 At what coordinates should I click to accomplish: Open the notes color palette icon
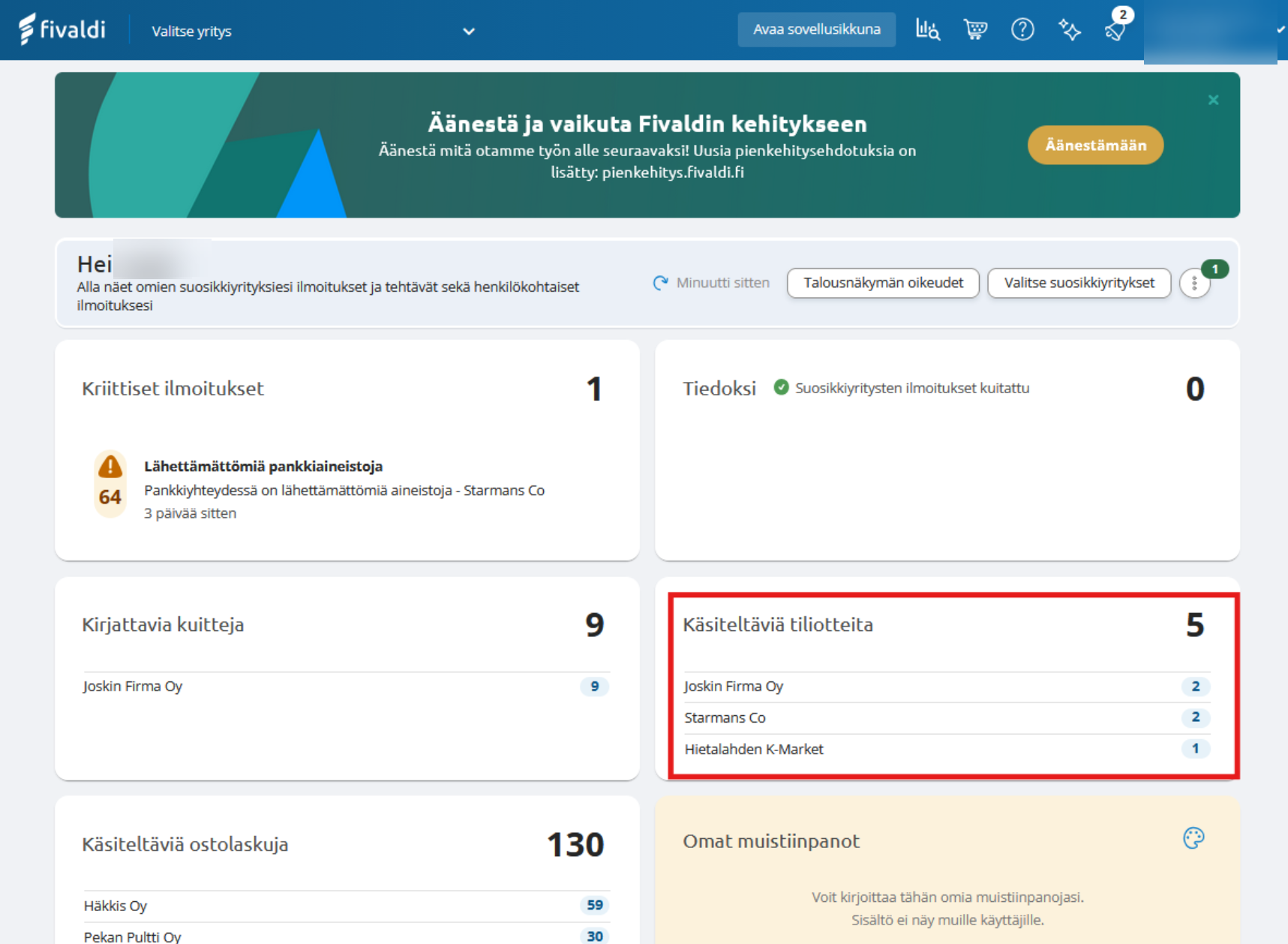(x=1193, y=838)
